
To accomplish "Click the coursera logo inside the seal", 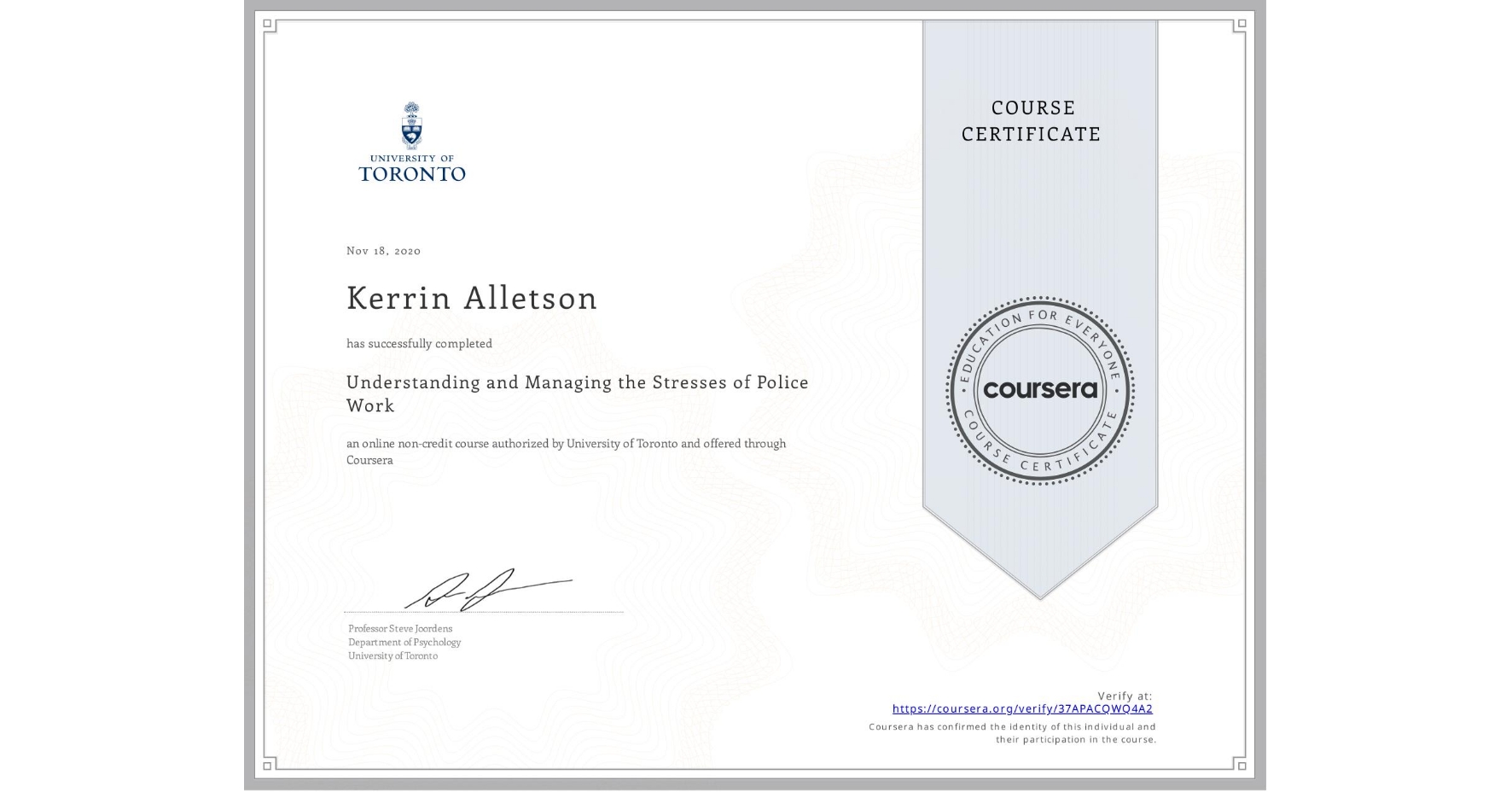I will pos(1039,390).
